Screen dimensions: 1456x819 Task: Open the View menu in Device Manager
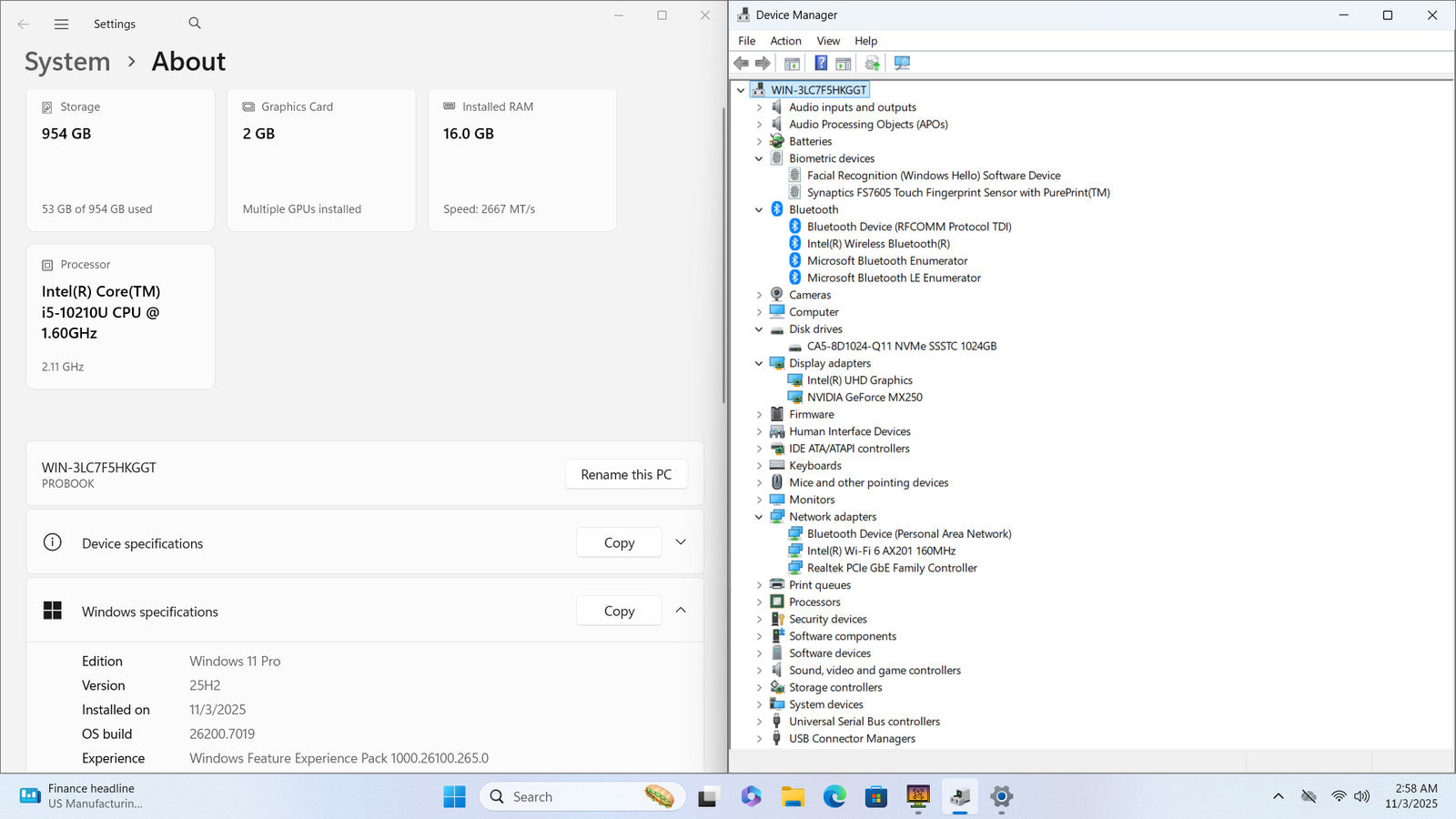828,41
